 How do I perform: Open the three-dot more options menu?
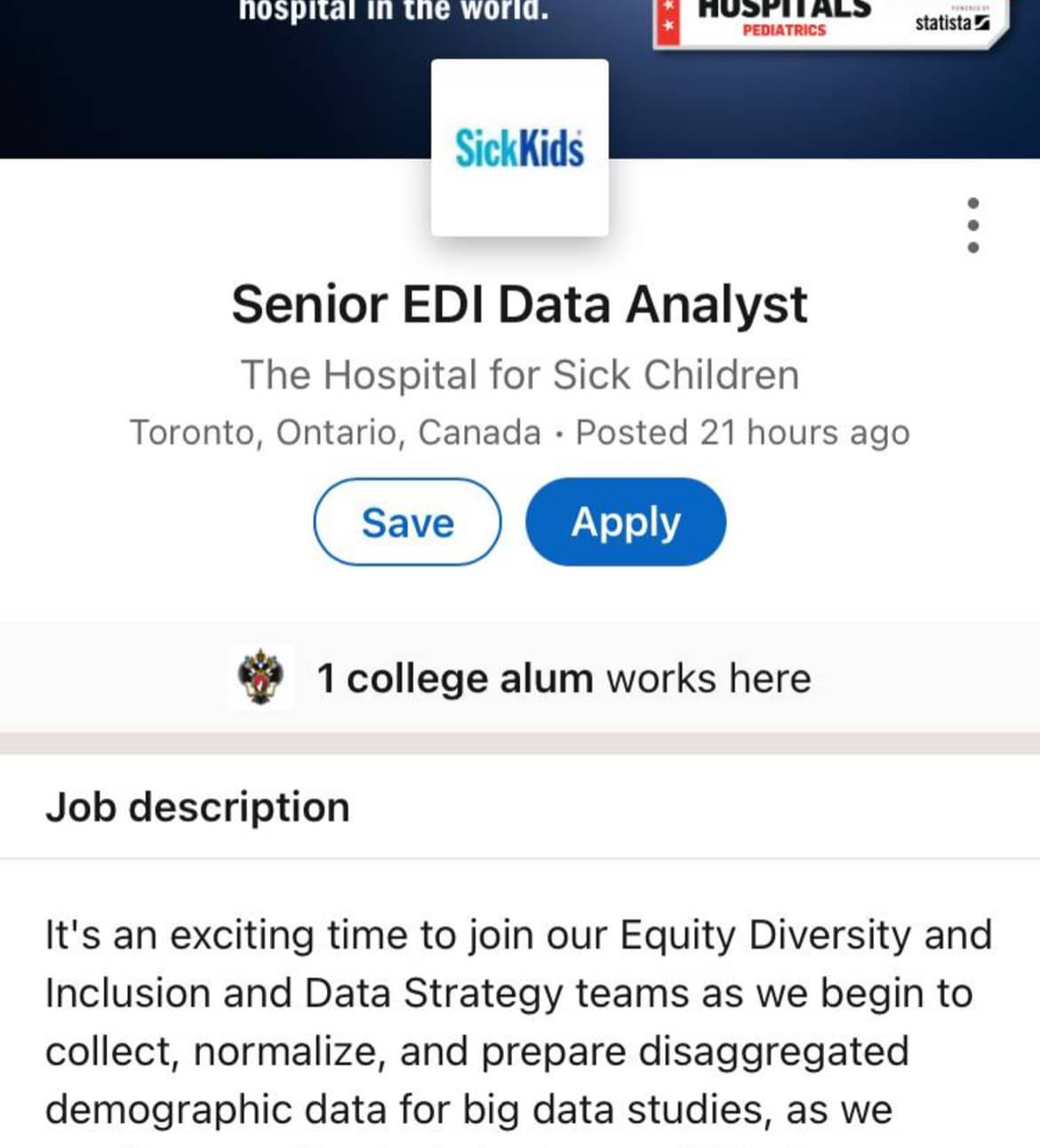(972, 226)
